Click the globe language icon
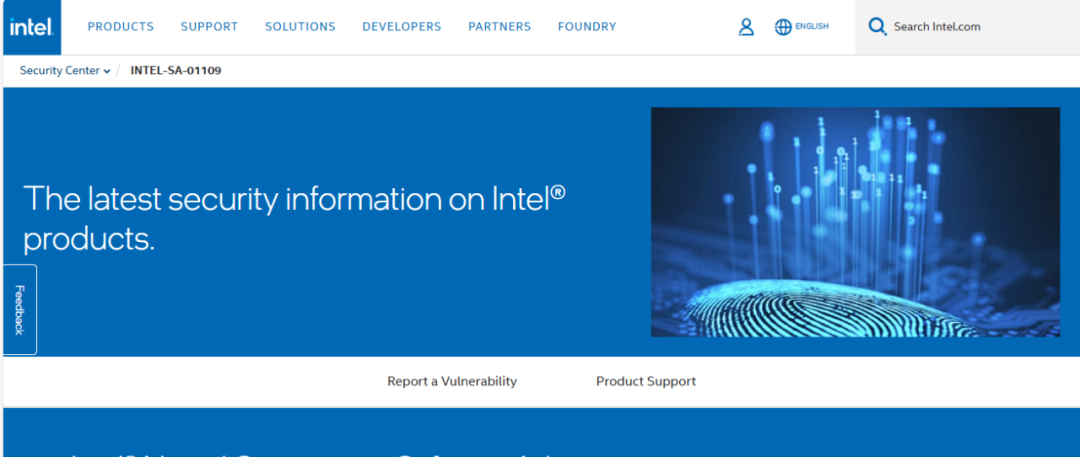The width and height of the screenshot is (1080, 457). [783, 27]
